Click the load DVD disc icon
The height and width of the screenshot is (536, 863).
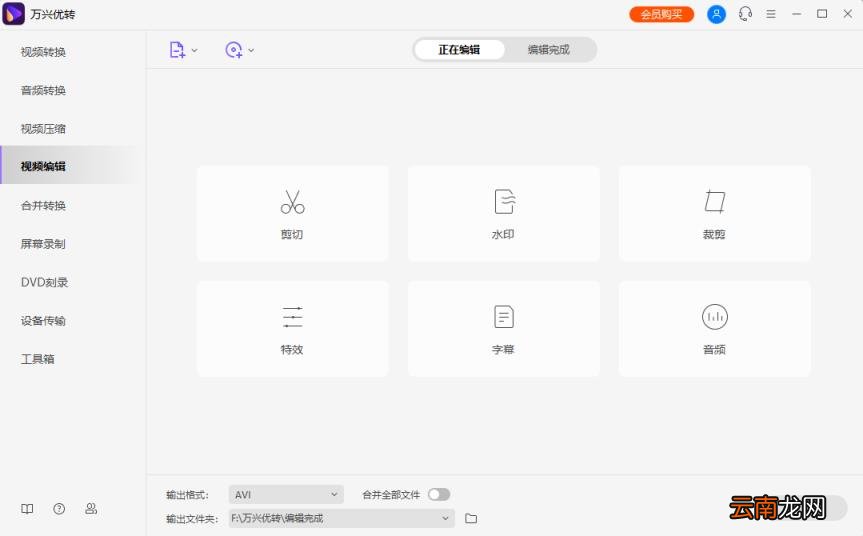234,50
